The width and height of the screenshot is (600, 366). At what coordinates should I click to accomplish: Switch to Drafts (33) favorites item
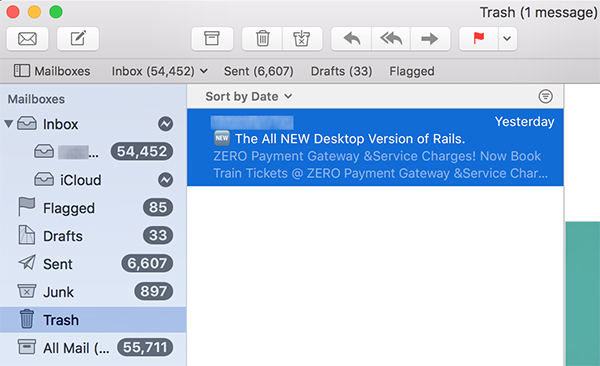coord(341,71)
